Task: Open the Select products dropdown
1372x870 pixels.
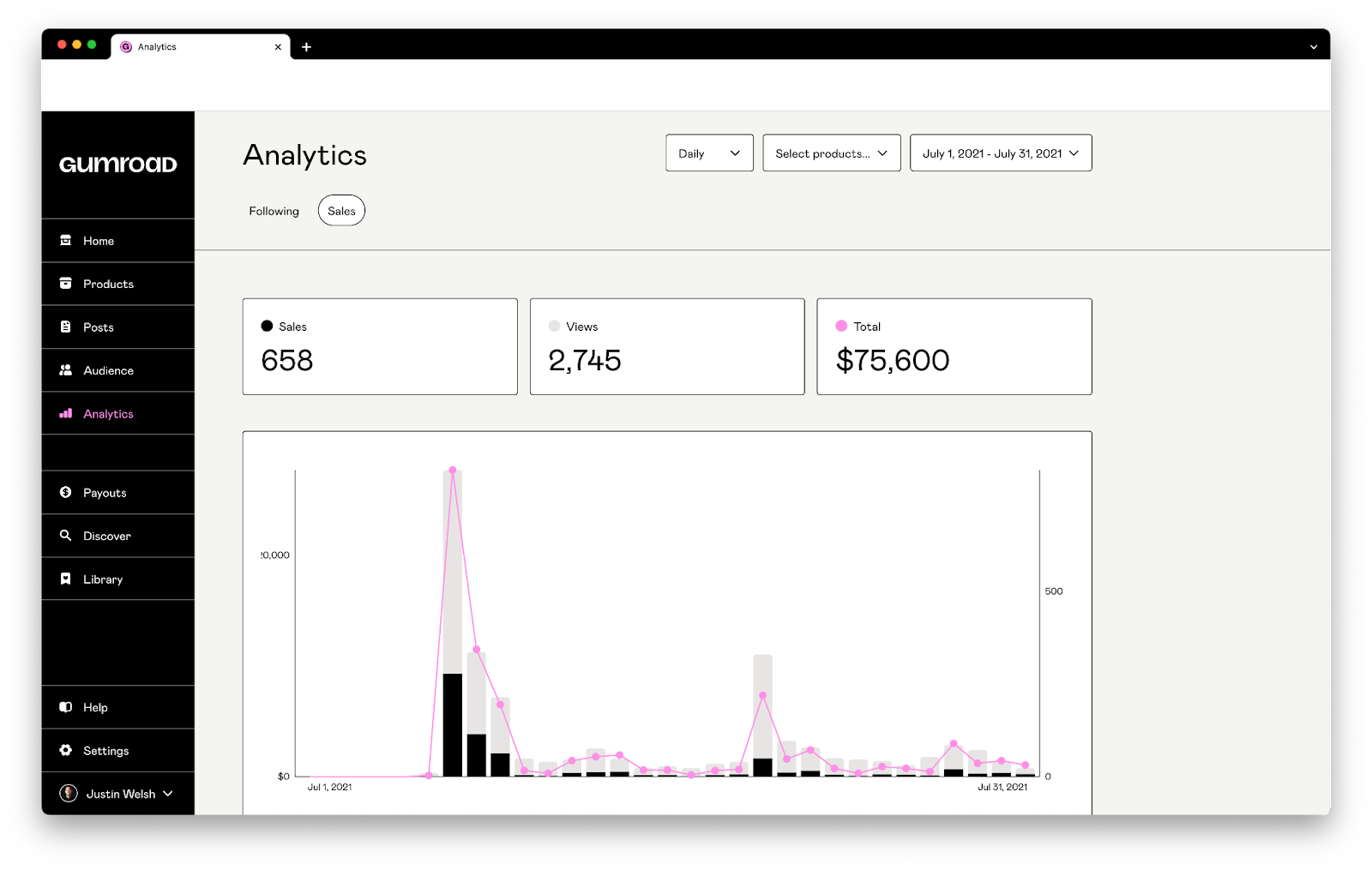Action: pyautogui.click(x=831, y=153)
